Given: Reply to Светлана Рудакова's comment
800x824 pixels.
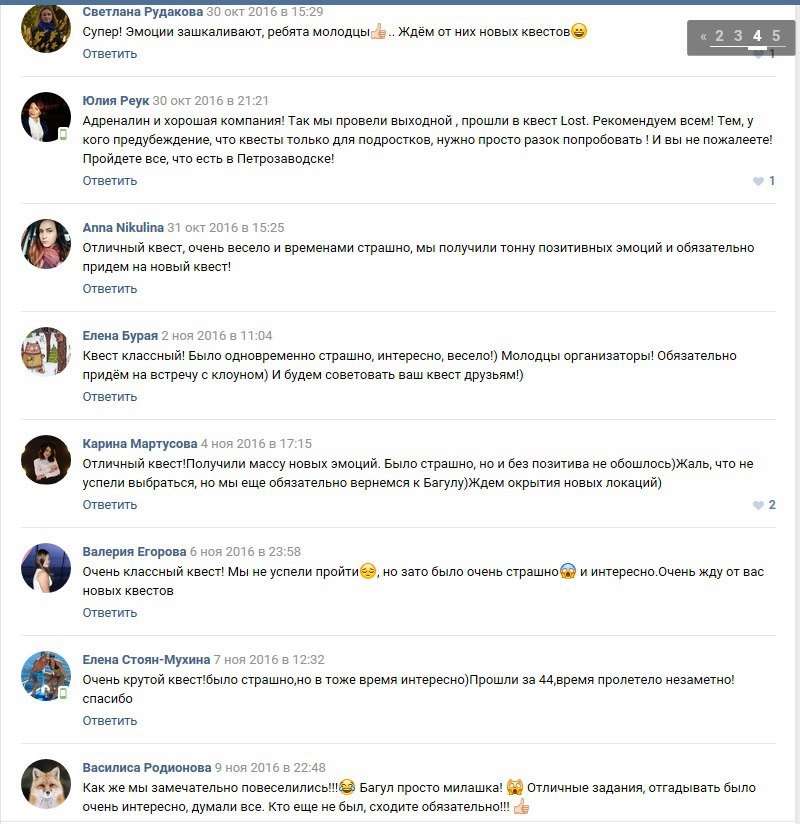Looking at the screenshot, I should pyautogui.click(x=109, y=54).
